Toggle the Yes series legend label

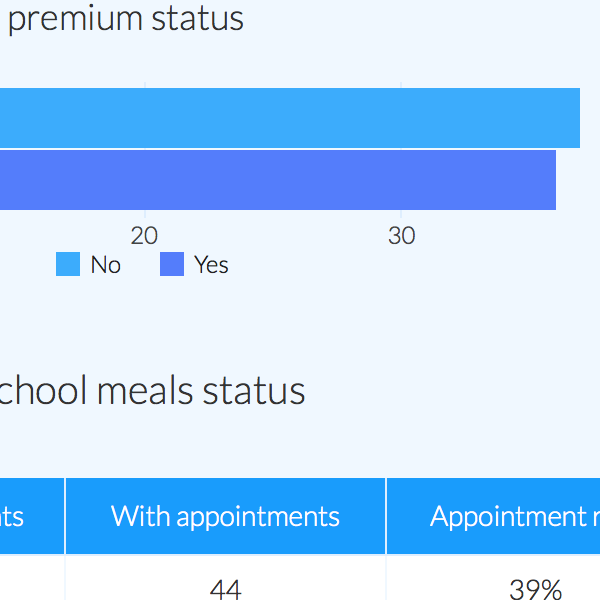[x=211, y=265]
